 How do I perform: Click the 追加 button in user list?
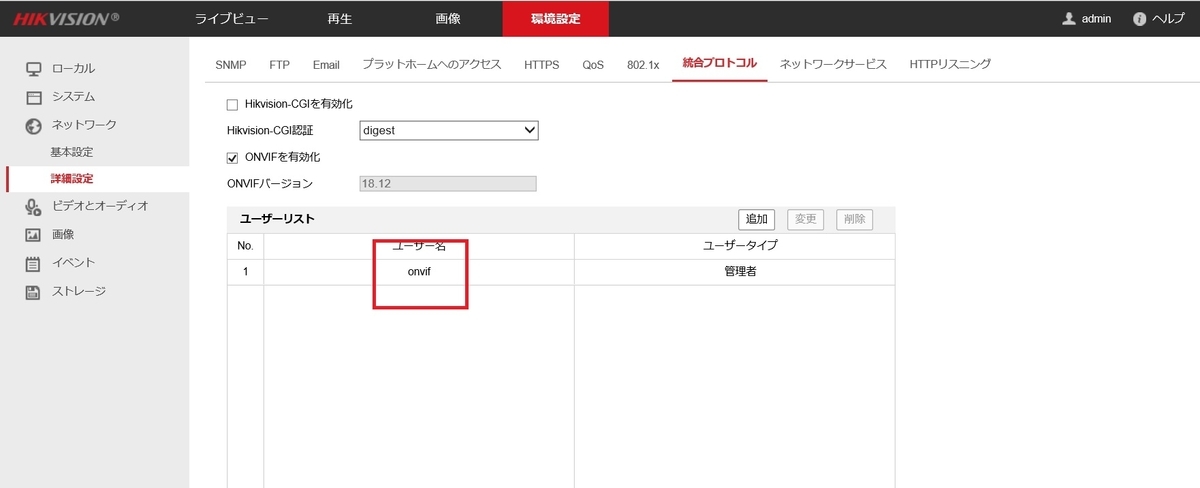pos(756,219)
